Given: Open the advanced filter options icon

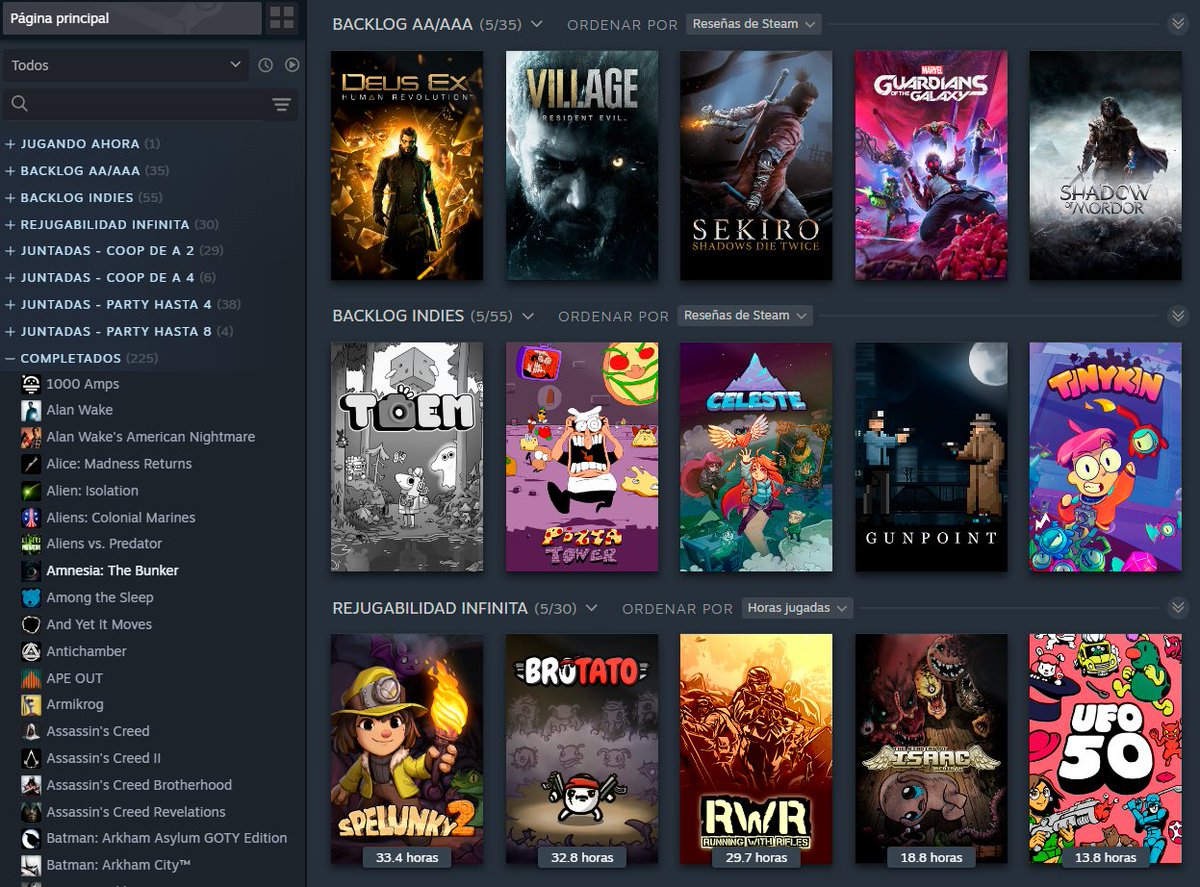Looking at the screenshot, I should click(282, 104).
